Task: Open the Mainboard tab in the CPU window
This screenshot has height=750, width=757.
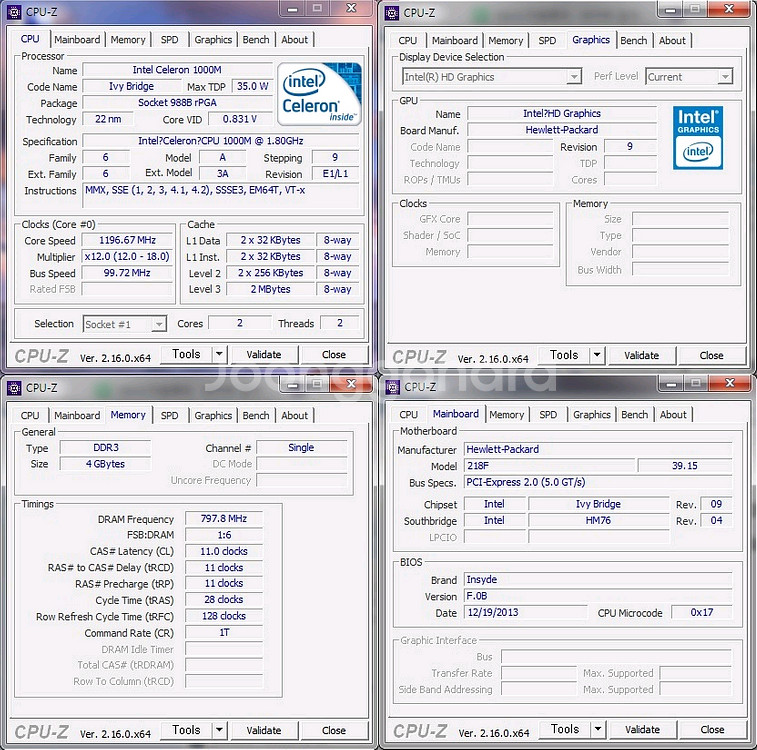Action: (77, 40)
